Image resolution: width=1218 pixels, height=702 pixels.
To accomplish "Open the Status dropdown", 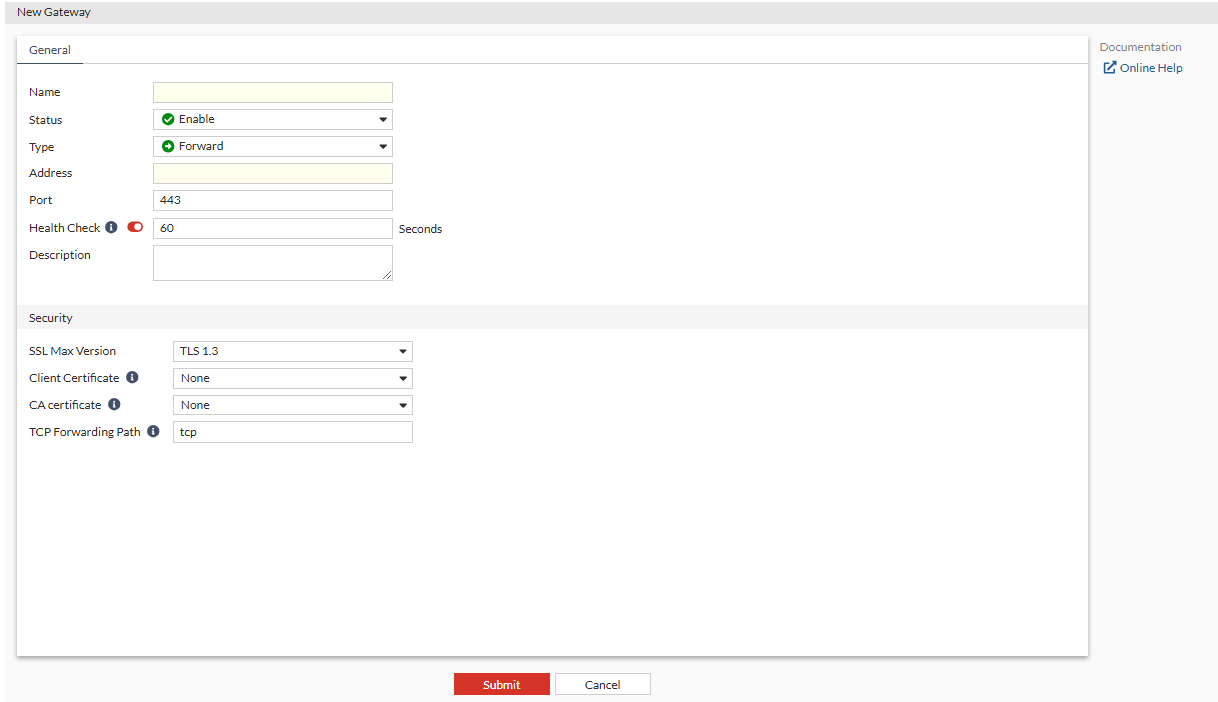I will pos(383,118).
